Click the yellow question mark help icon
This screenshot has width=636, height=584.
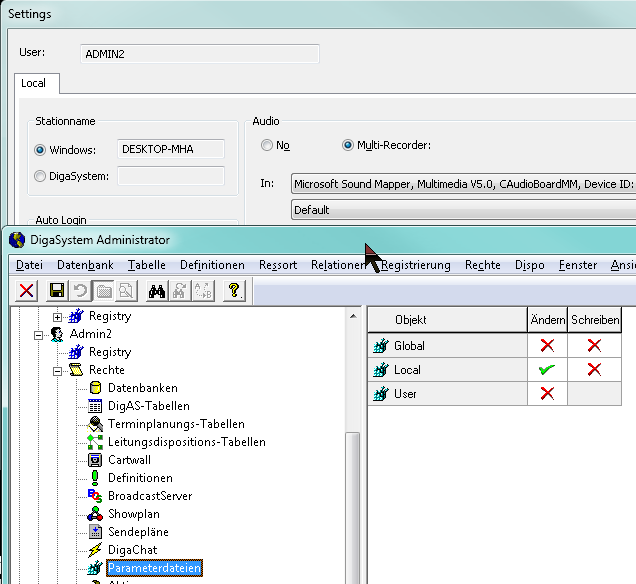pos(235,291)
